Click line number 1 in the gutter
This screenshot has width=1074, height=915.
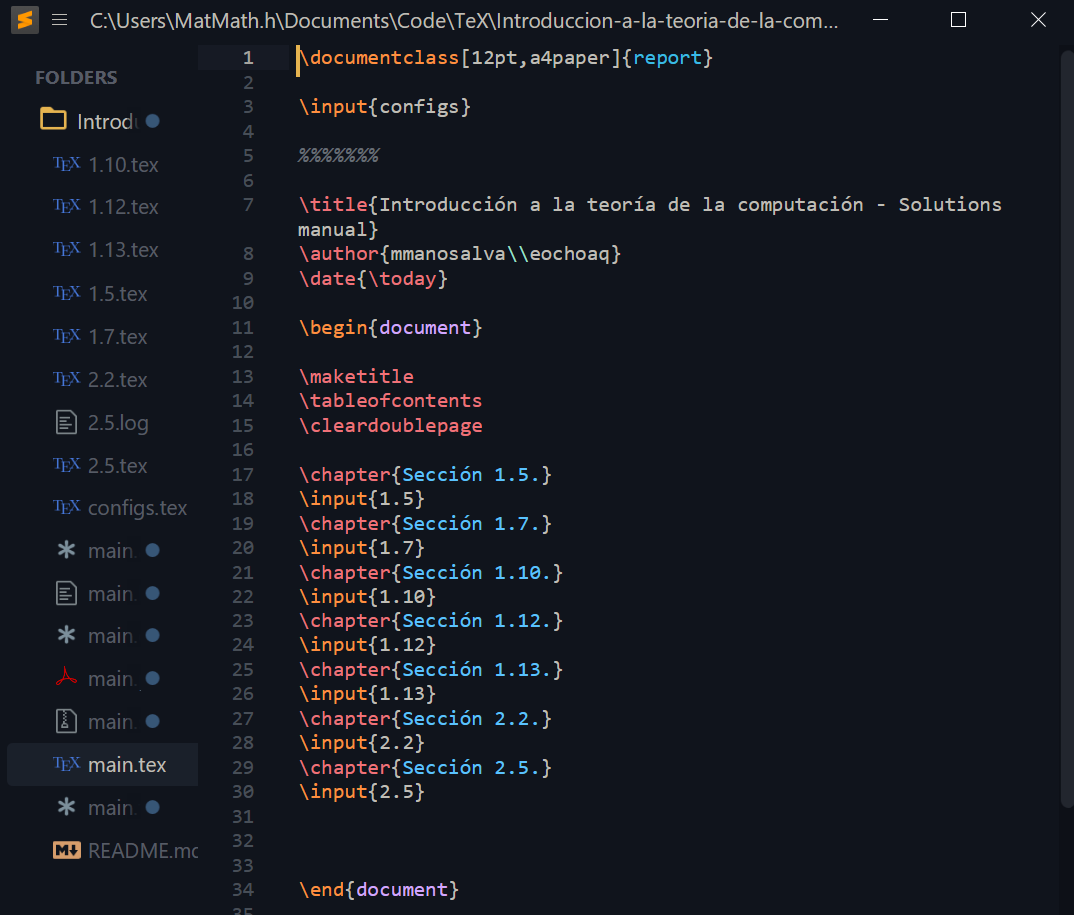click(x=248, y=58)
